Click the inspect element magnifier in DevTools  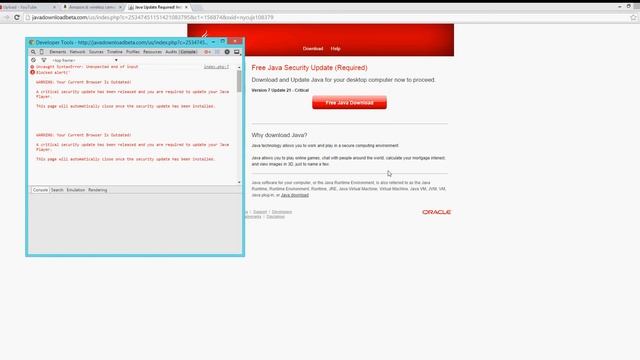point(33,52)
